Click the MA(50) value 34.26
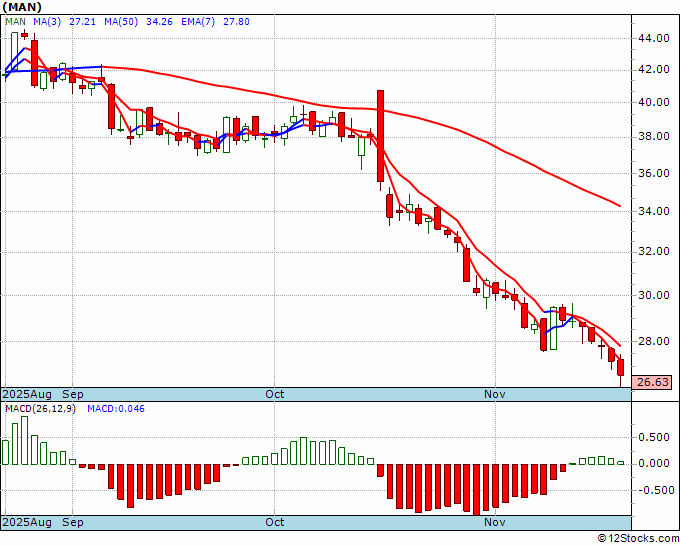 pyautogui.click(x=159, y=22)
